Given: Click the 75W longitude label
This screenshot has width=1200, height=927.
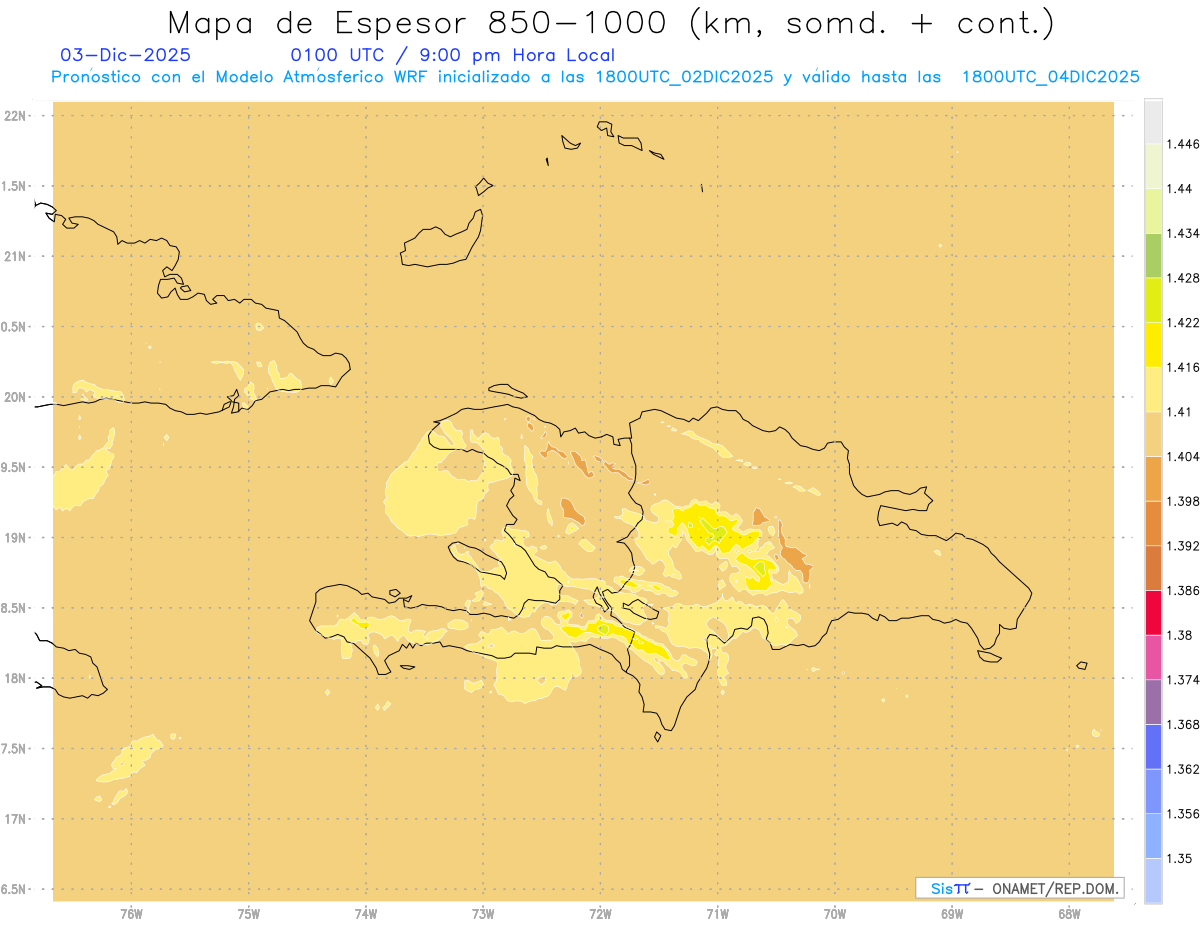Looking at the screenshot, I should point(249,913).
